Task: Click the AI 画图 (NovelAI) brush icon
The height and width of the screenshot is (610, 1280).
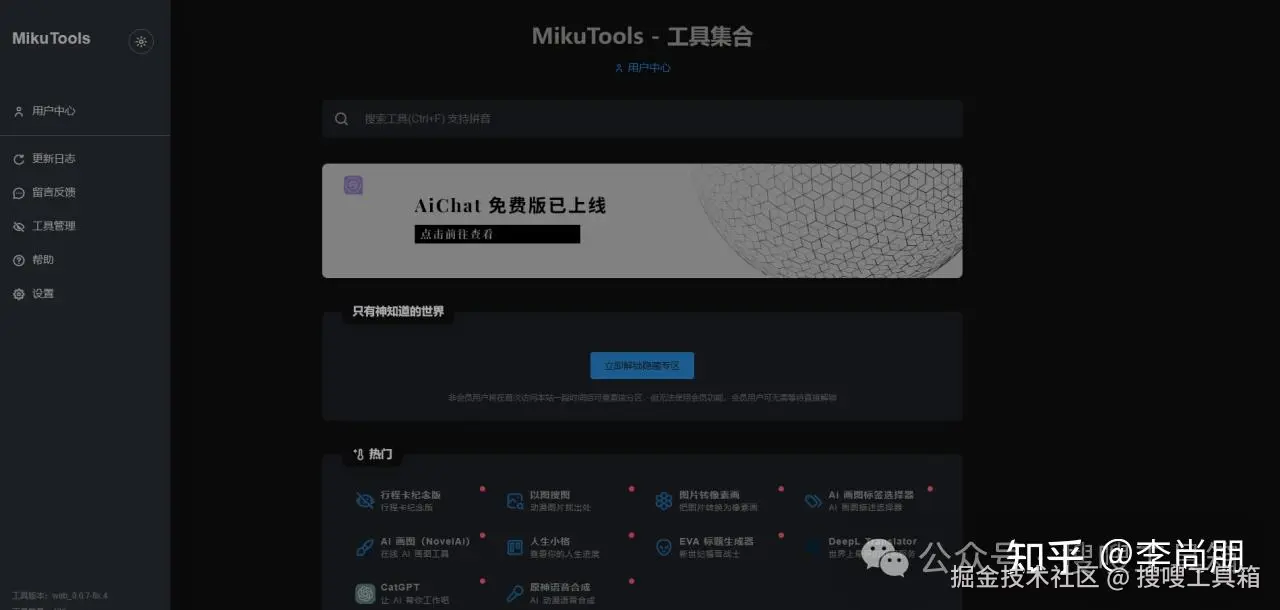Action: pyautogui.click(x=365, y=547)
